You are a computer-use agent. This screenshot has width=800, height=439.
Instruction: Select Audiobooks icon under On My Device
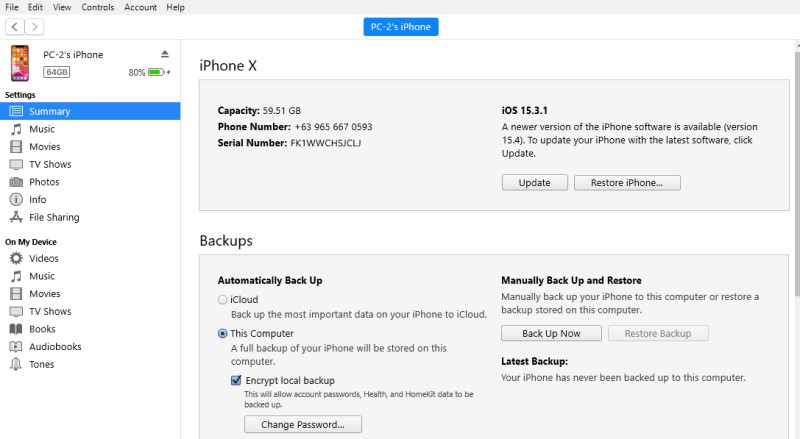pos(17,346)
